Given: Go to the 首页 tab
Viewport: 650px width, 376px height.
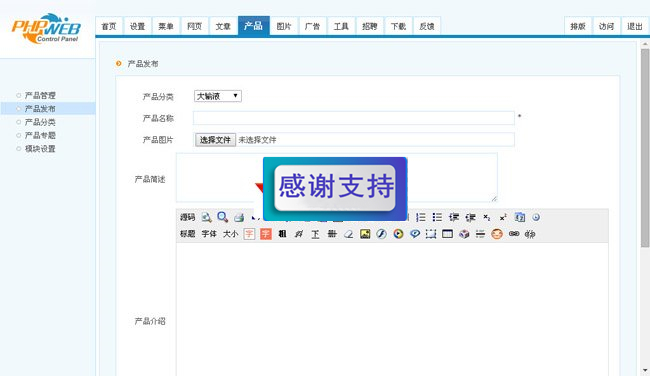Looking at the screenshot, I should [x=109, y=27].
